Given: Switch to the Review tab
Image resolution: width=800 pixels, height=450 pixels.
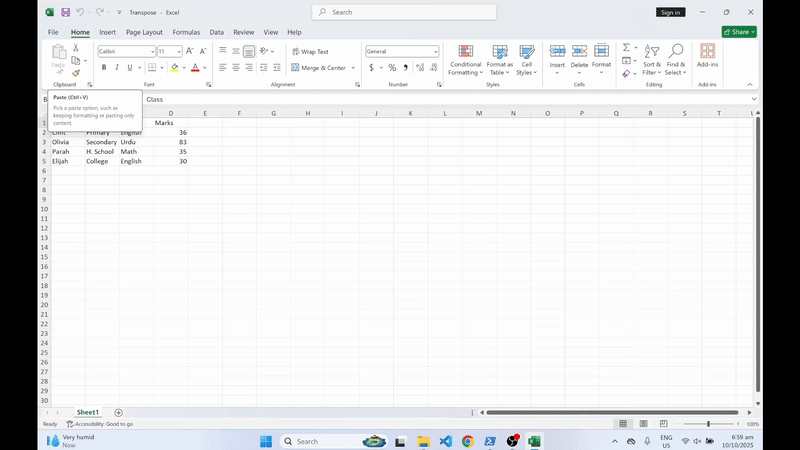Looking at the screenshot, I should pyautogui.click(x=243, y=32).
